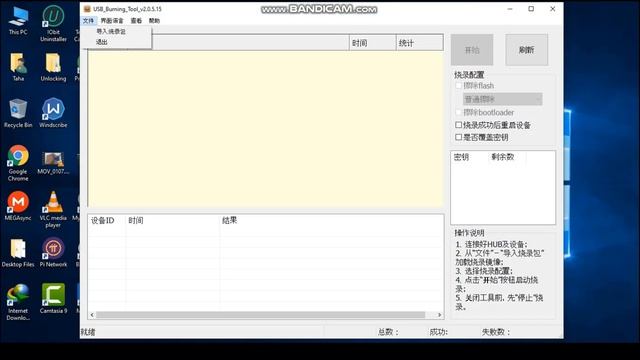Click the 时间 header in the top device table
This screenshot has height=360, width=640.
tap(372, 43)
